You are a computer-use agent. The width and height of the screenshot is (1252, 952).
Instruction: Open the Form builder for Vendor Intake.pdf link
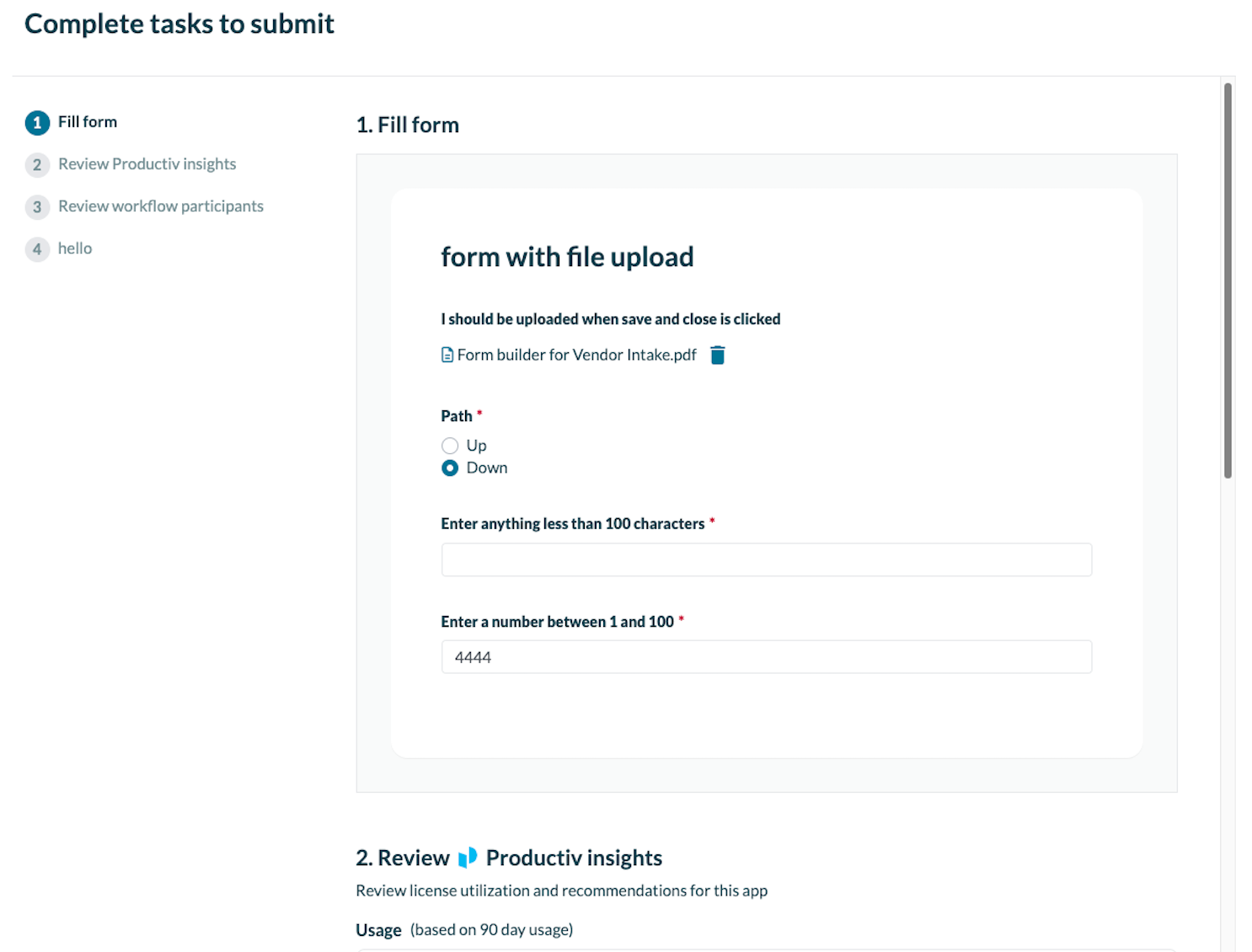pos(576,356)
